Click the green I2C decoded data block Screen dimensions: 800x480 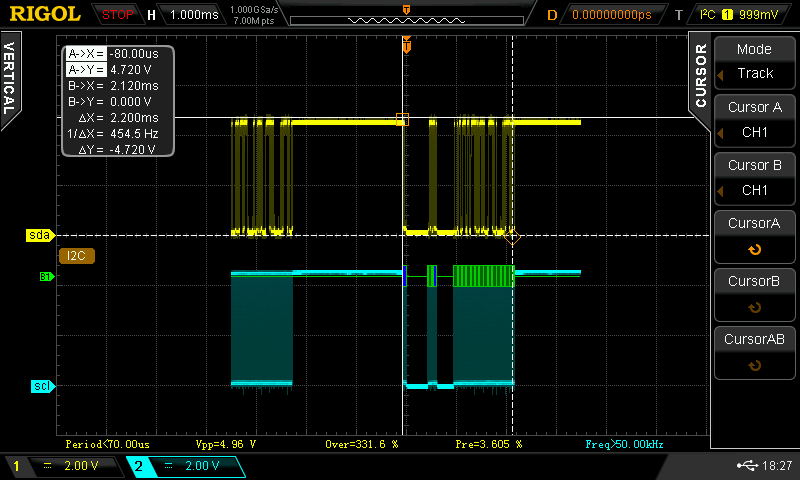pos(483,276)
